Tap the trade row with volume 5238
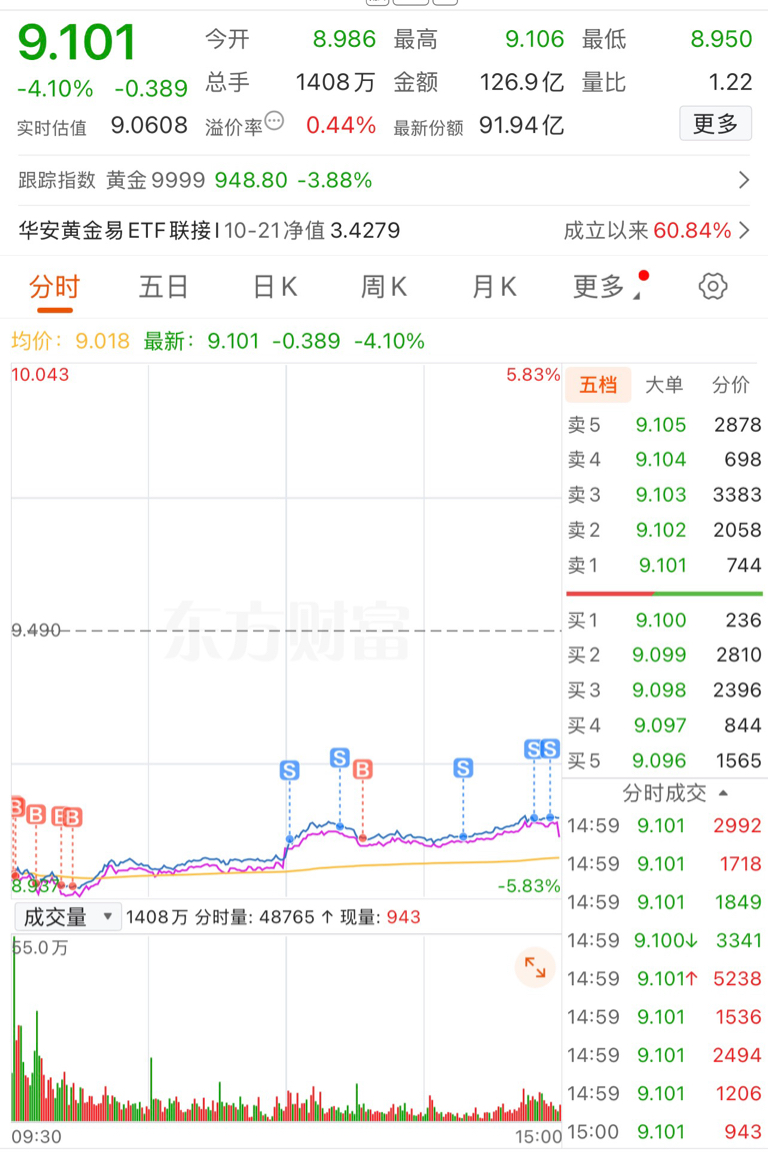Screen dimensions: 768x1157 [664, 978]
